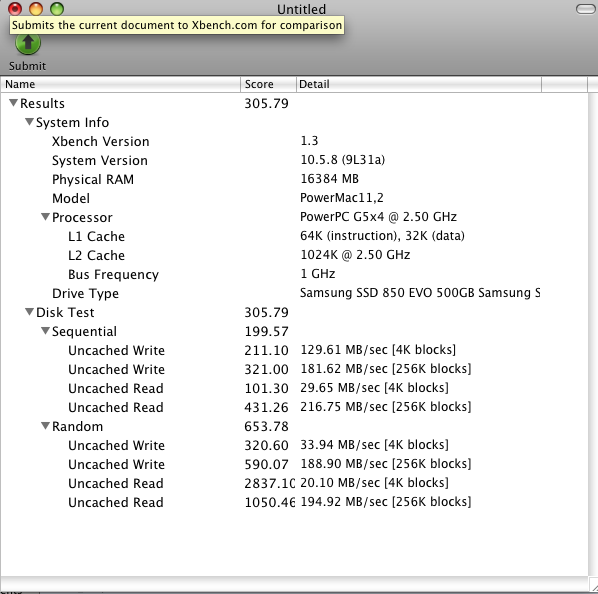Collapse the Processor disclosure triangle
598x594 pixels.
pos(45,217)
